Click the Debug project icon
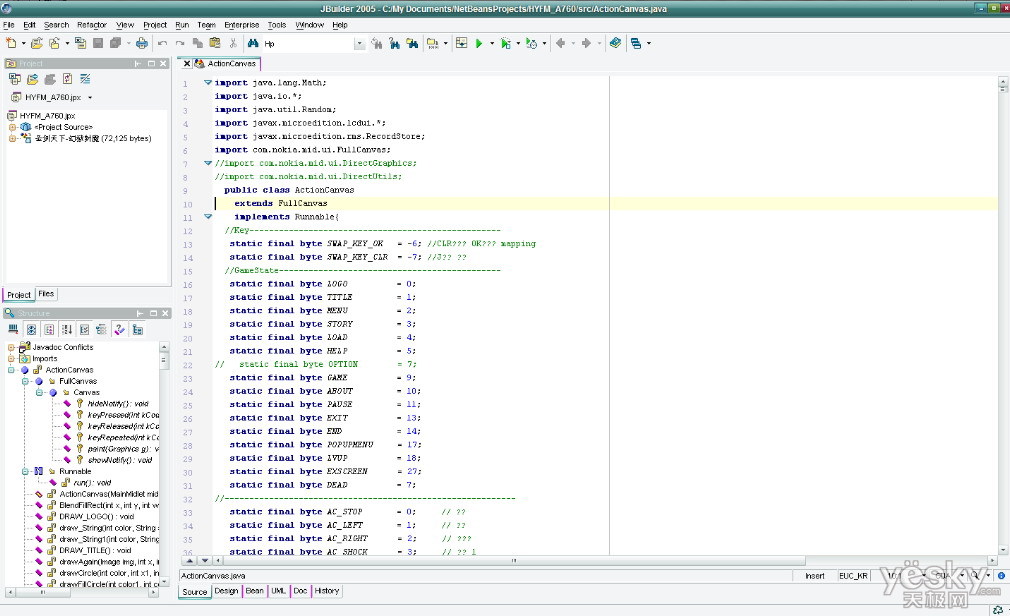Image resolution: width=1010 pixels, height=616 pixels. point(506,43)
